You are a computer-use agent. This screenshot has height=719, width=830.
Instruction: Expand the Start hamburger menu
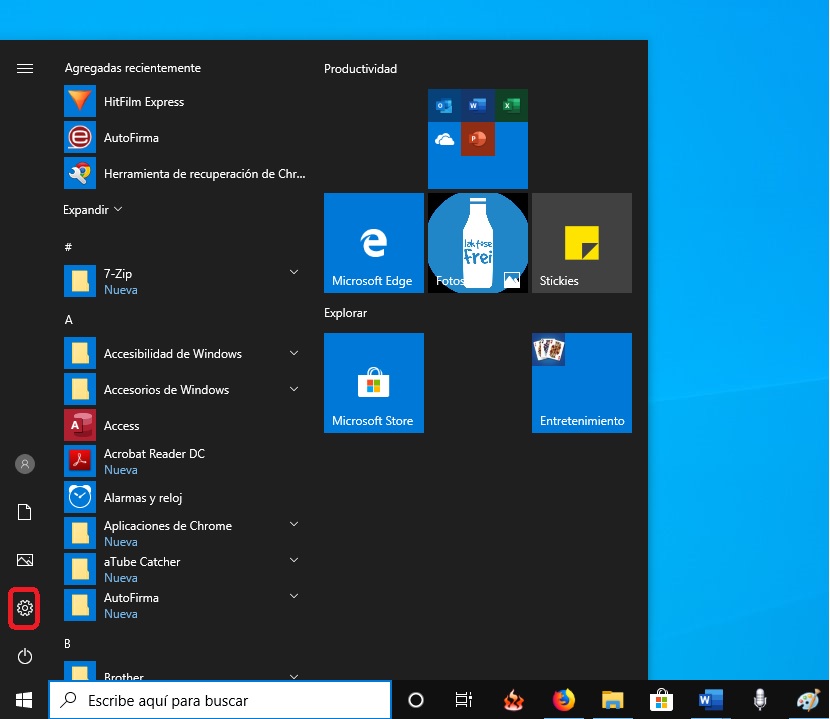click(25, 68)
